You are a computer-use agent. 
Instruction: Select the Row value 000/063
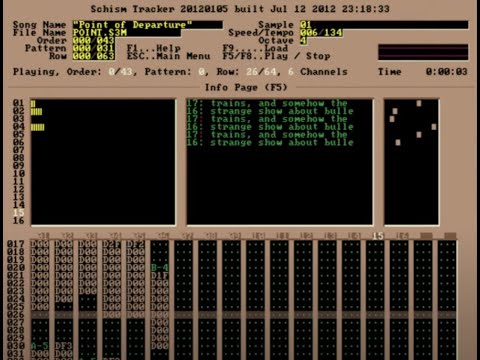coord(94,56)
